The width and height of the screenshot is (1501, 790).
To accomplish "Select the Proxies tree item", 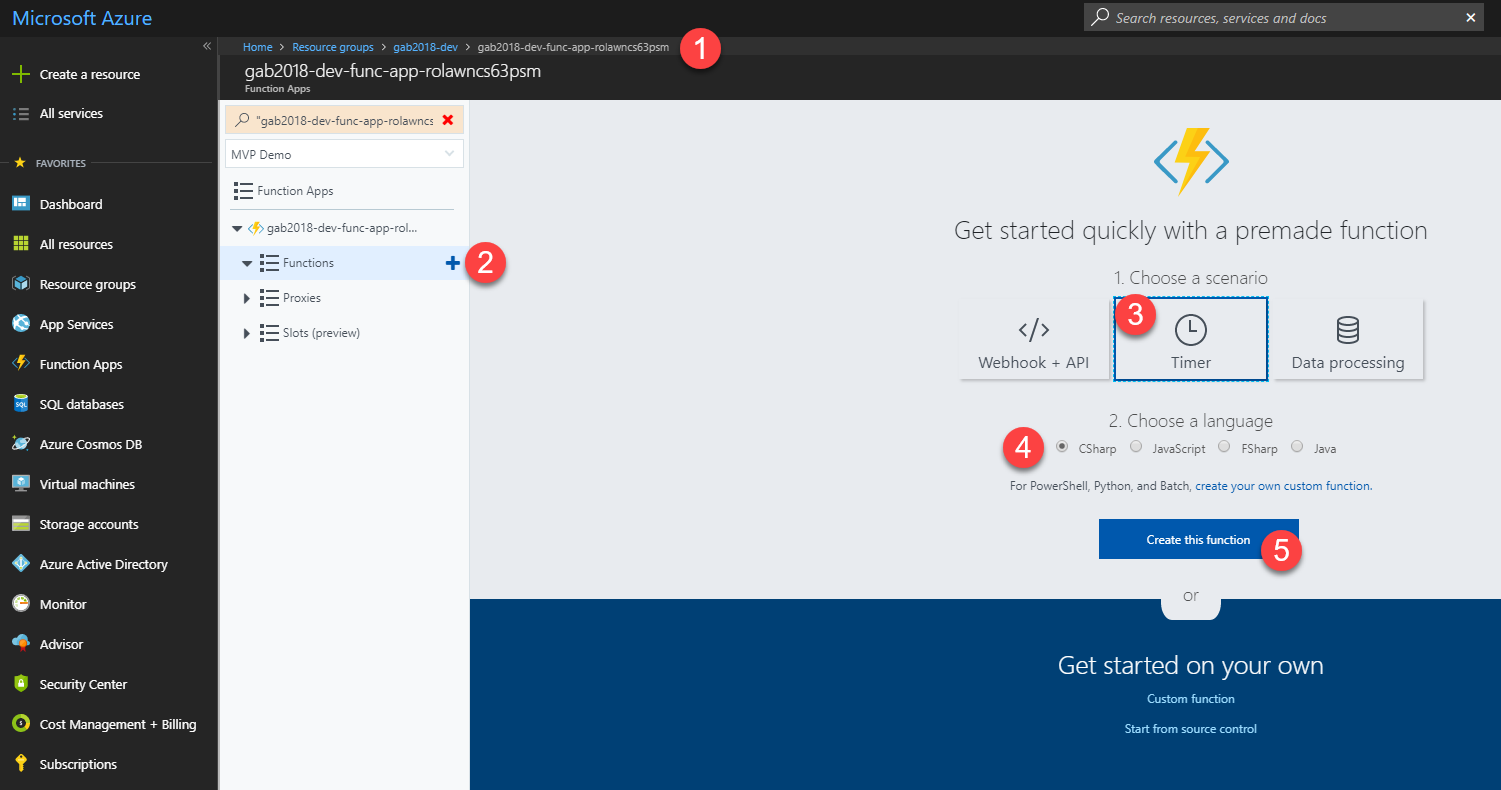I will 302,298.
